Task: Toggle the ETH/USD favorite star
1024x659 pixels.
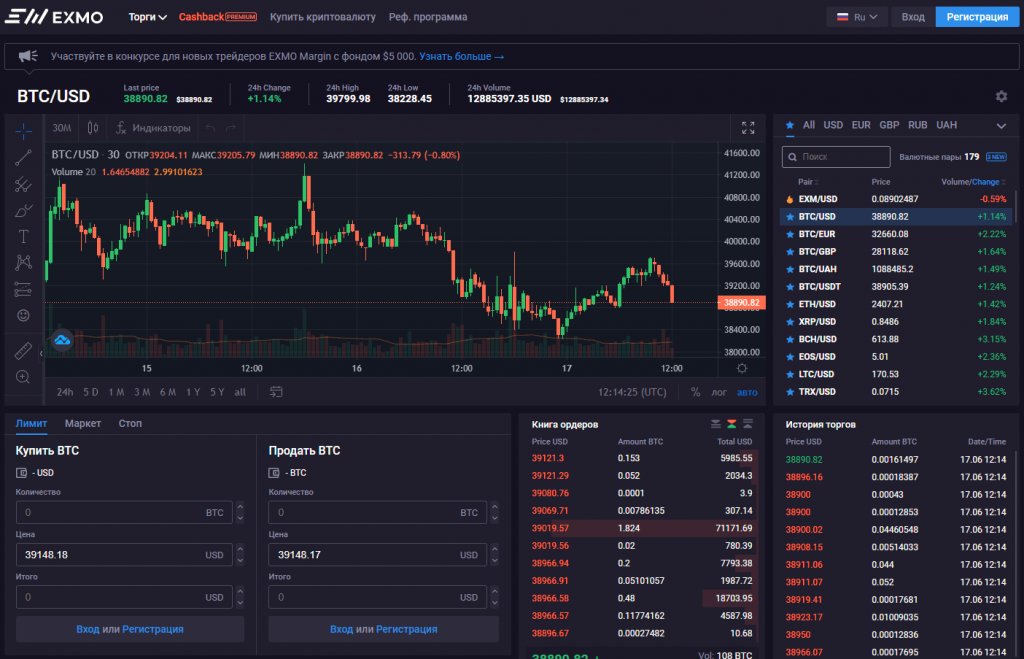Action: point(789,304)
